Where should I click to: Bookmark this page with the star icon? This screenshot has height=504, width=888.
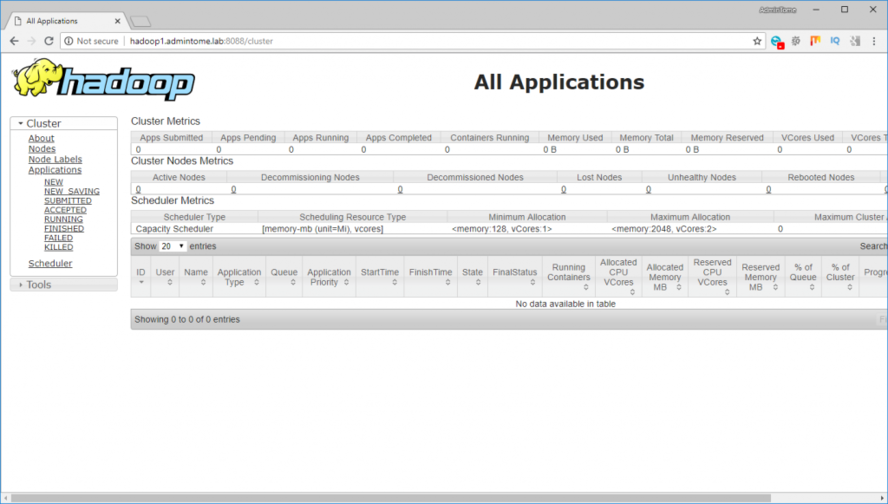(x=757, y=41)
